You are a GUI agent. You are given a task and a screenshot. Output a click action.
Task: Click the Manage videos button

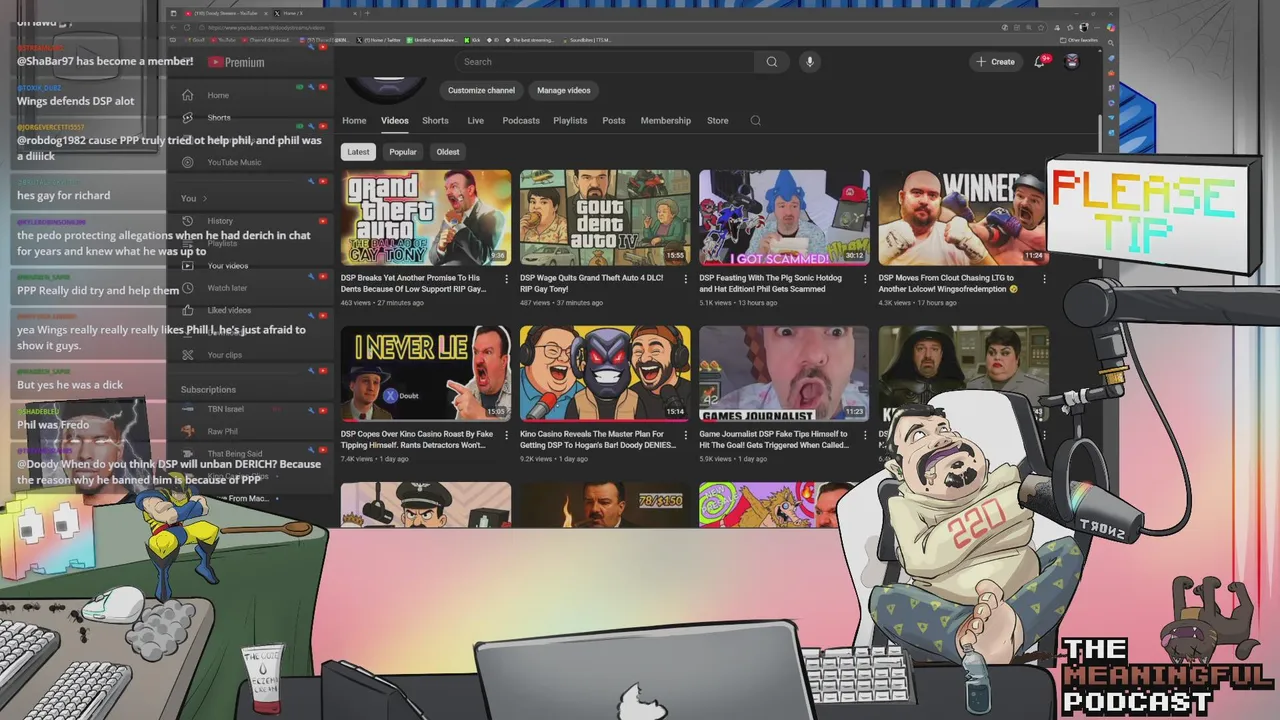pos(564,90)
